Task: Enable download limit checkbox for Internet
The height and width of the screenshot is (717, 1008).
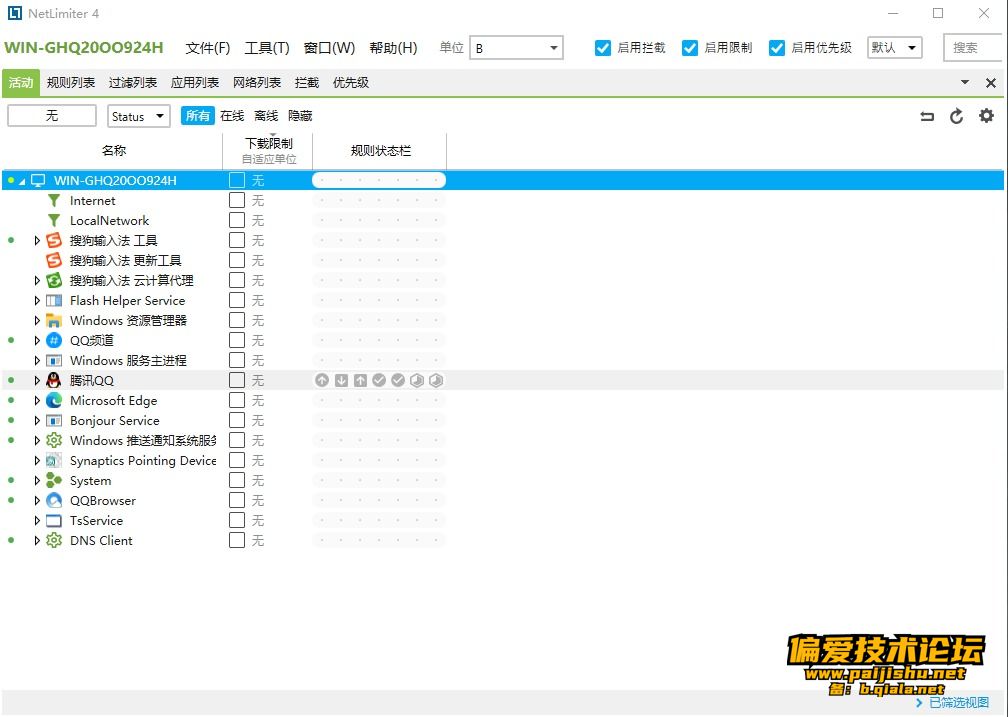Action: tap(237, 201)
